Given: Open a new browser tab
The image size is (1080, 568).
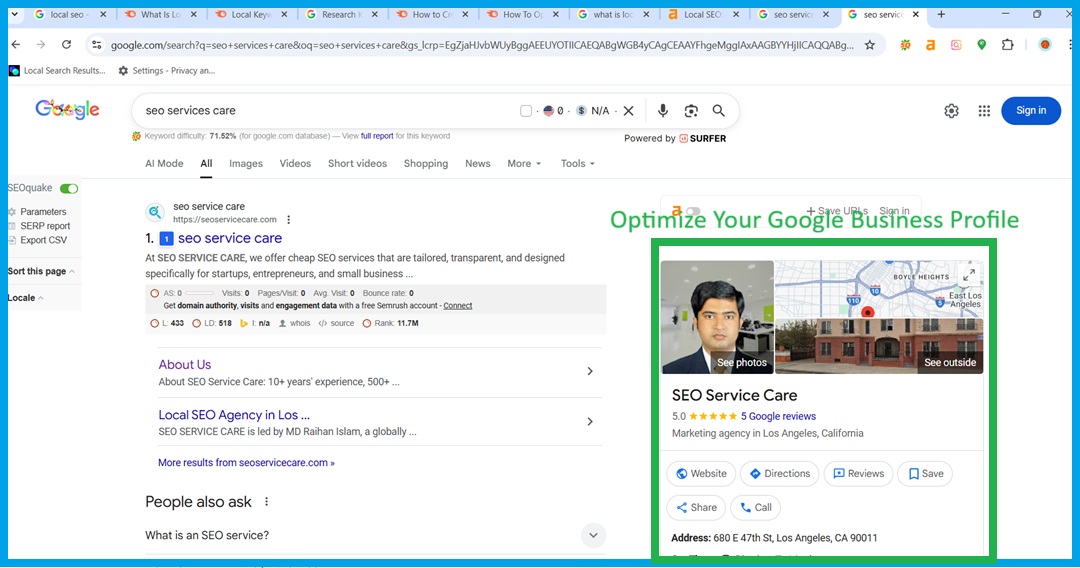Looking at the screenshot, I should 941,14.
